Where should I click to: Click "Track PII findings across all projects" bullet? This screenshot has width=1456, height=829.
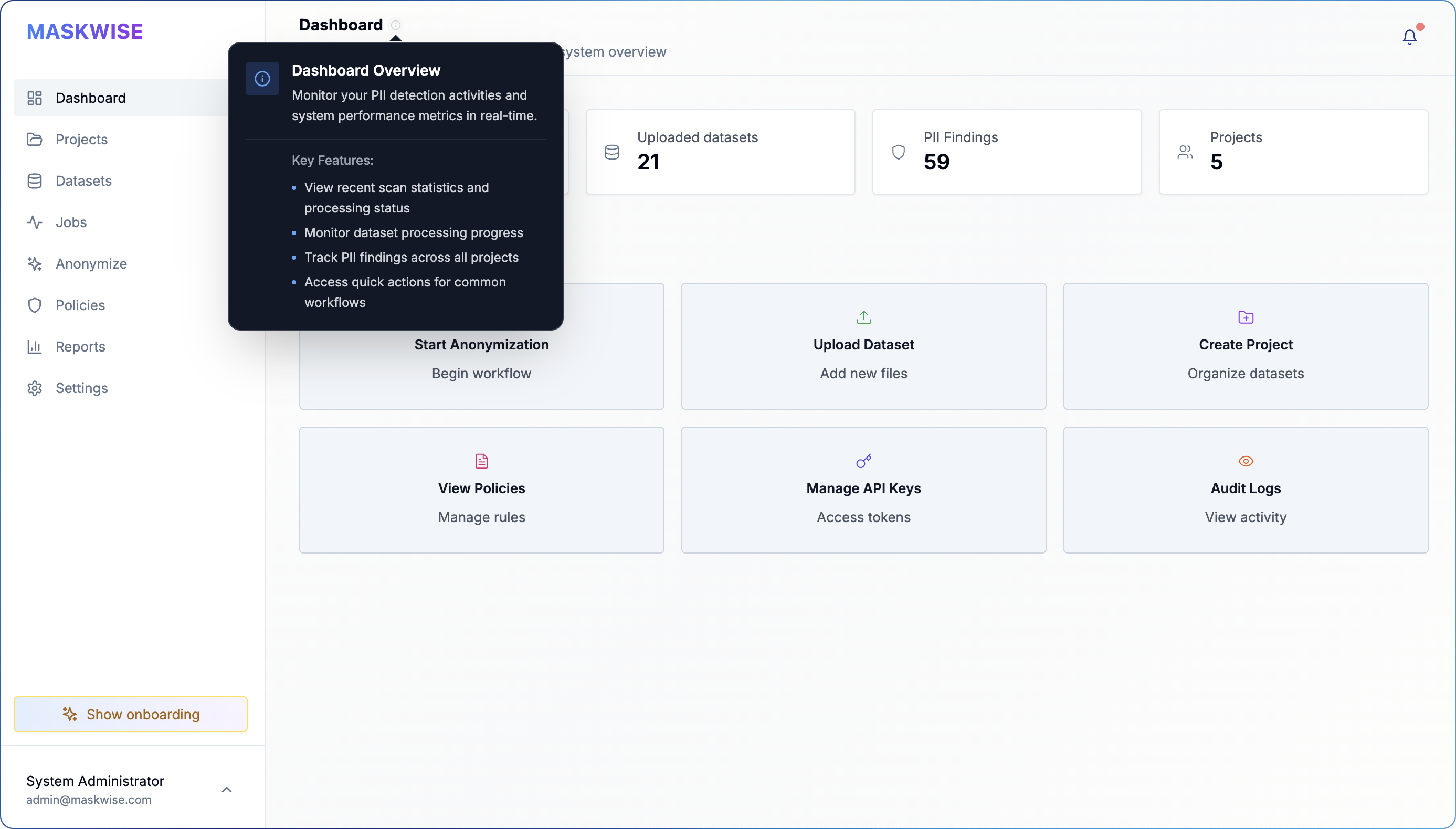click(411, 257)
